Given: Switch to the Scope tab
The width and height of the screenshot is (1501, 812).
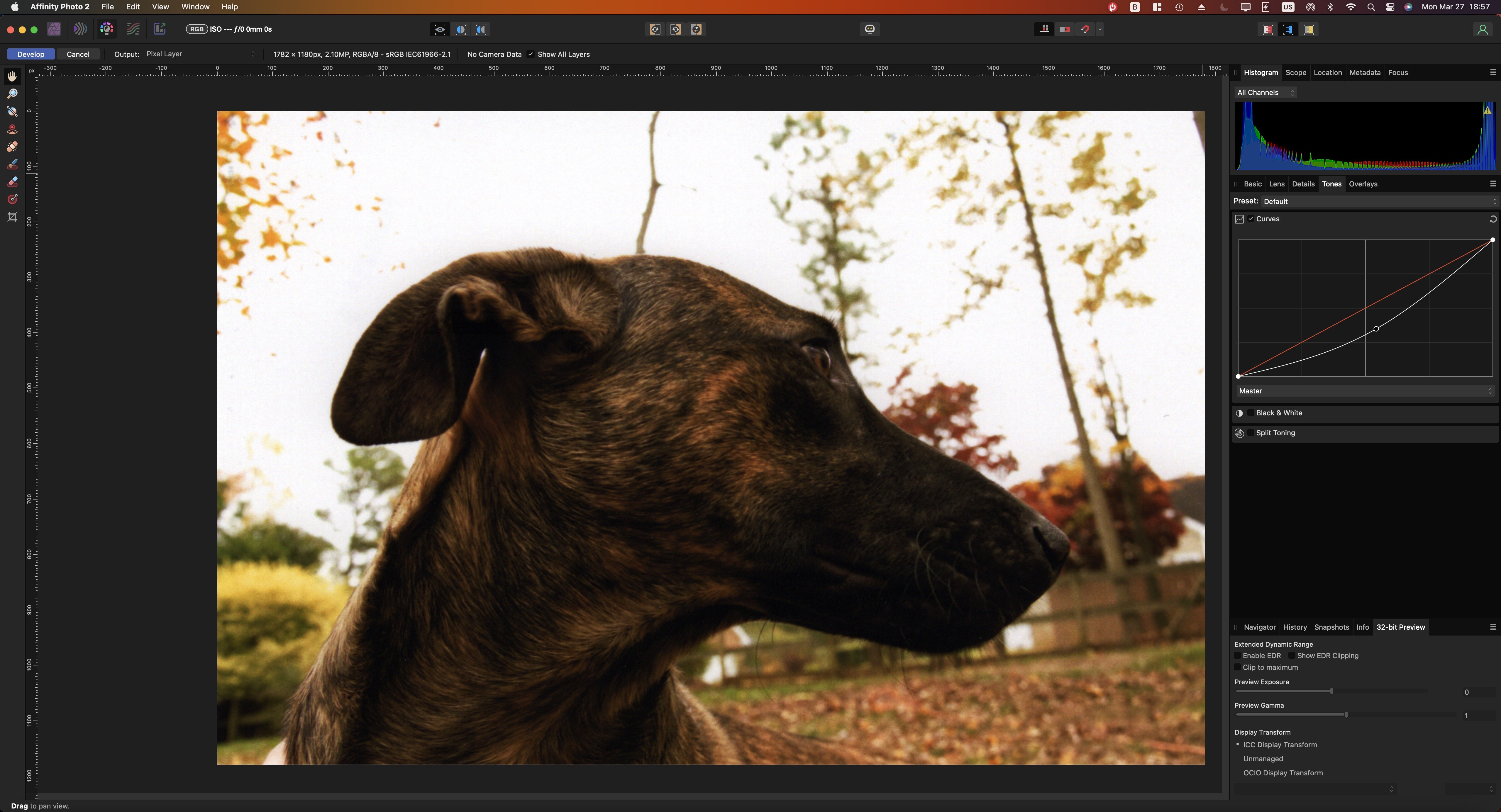Looking at the screenshot, I should 1296,73.
